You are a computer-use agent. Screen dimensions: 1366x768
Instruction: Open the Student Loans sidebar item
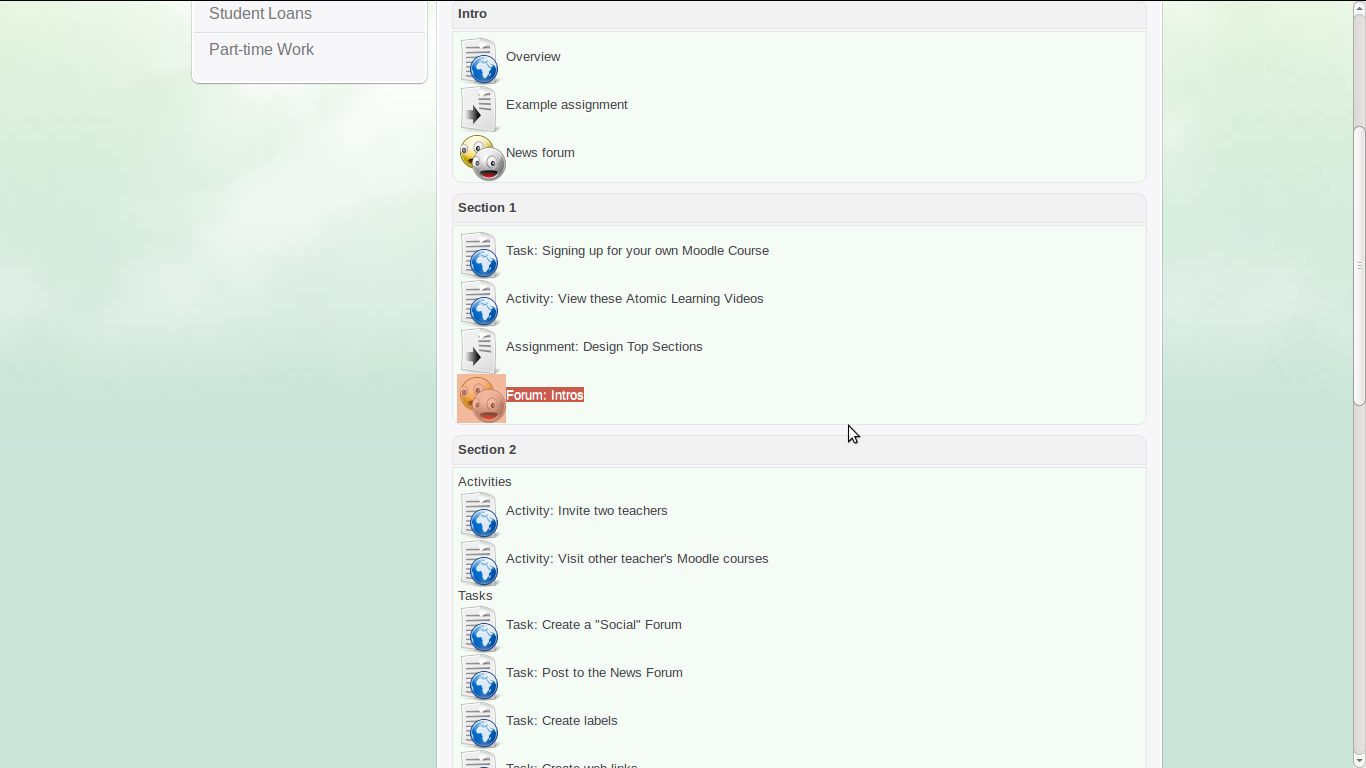tap(260, 14)
